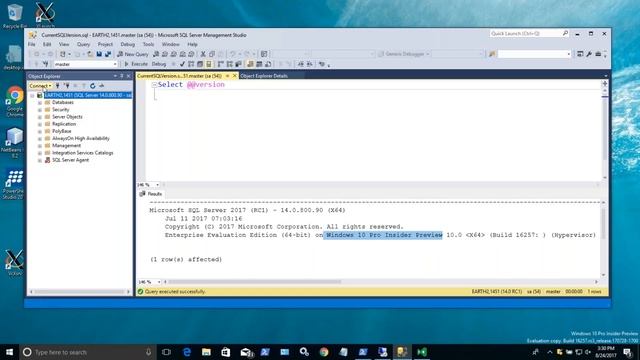The height and width of the screenshot is (360, 640).
Task: Open Chrome icon in the taskbar
Action: [324, 352]
